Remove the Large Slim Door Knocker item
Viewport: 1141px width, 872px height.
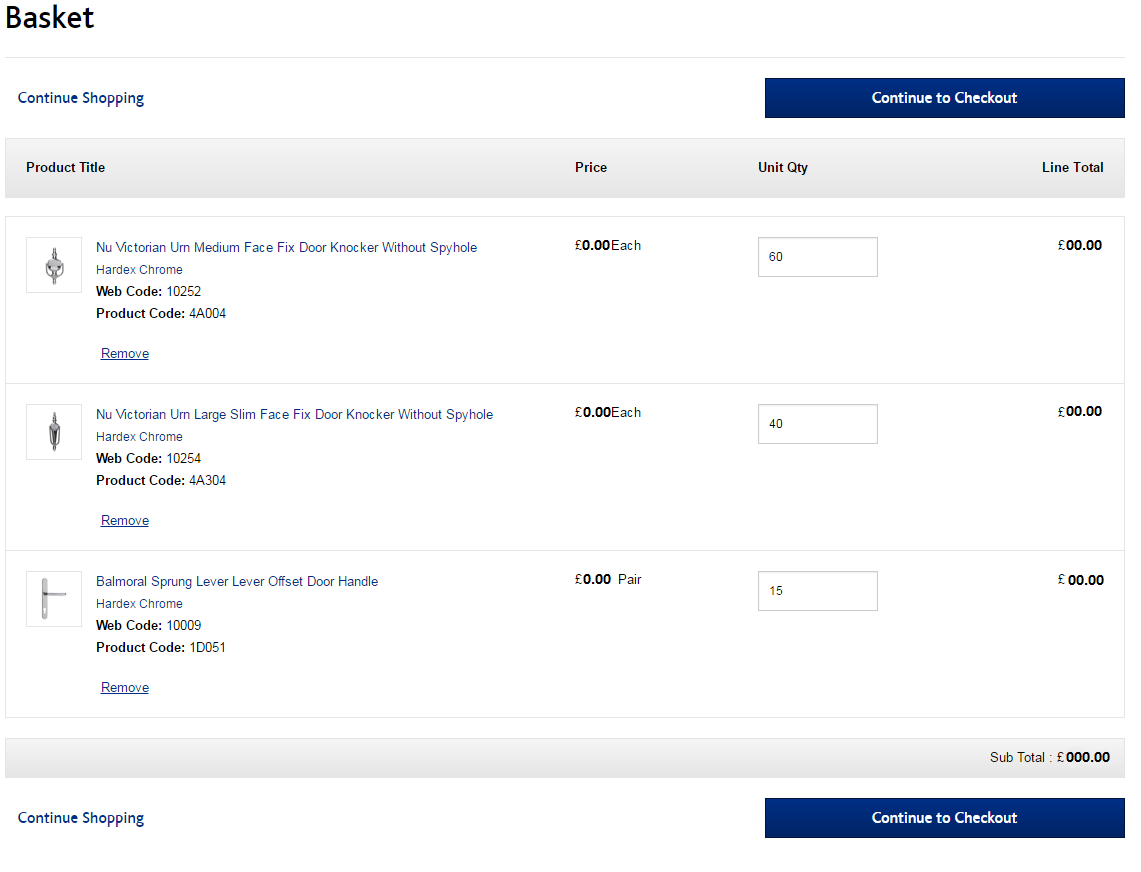[125, 521]
